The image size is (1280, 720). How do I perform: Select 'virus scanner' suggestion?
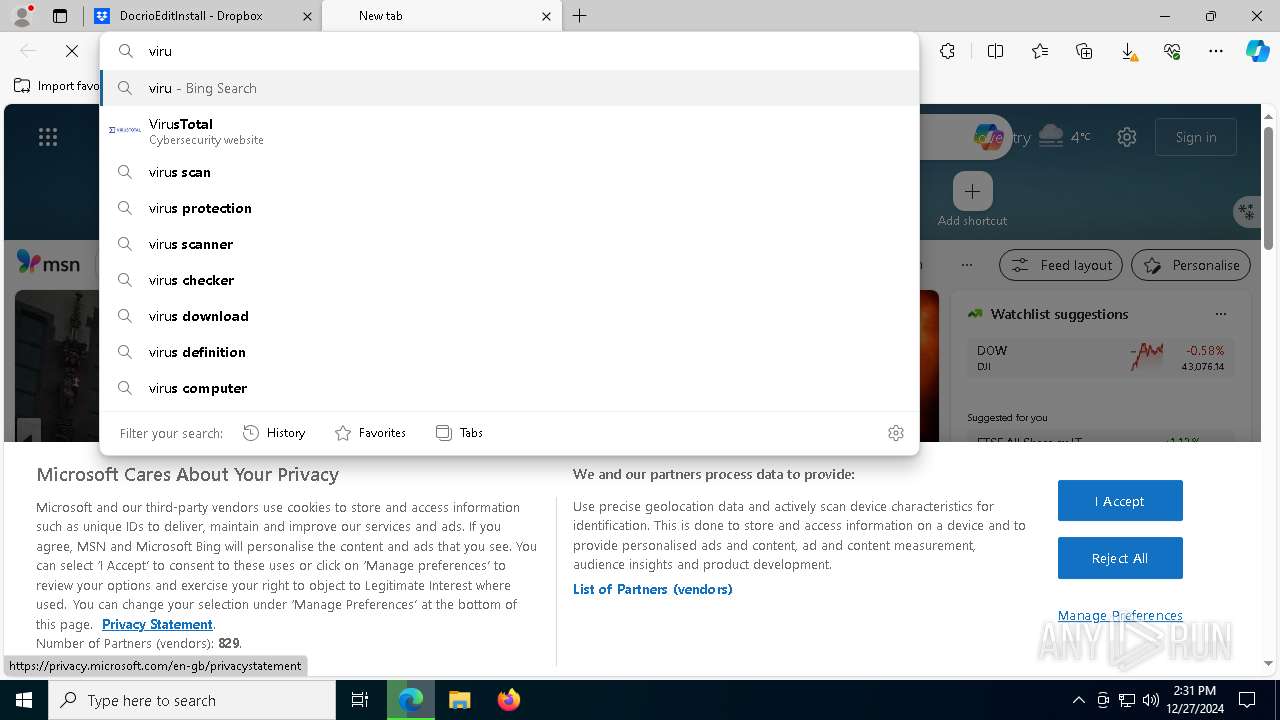tap(509, 244)
